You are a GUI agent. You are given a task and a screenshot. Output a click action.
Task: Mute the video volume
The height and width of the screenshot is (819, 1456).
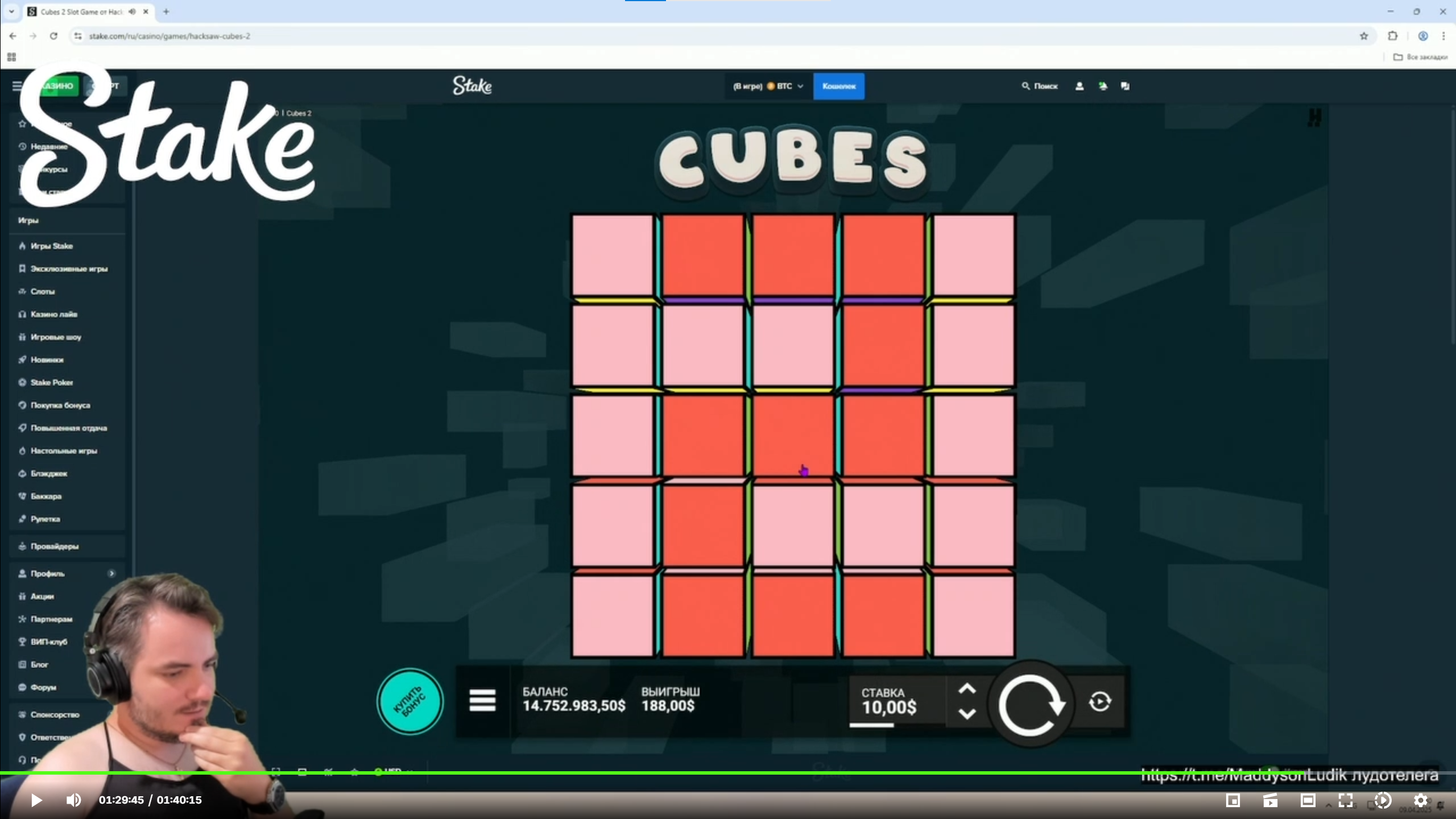tap(73, 800)
